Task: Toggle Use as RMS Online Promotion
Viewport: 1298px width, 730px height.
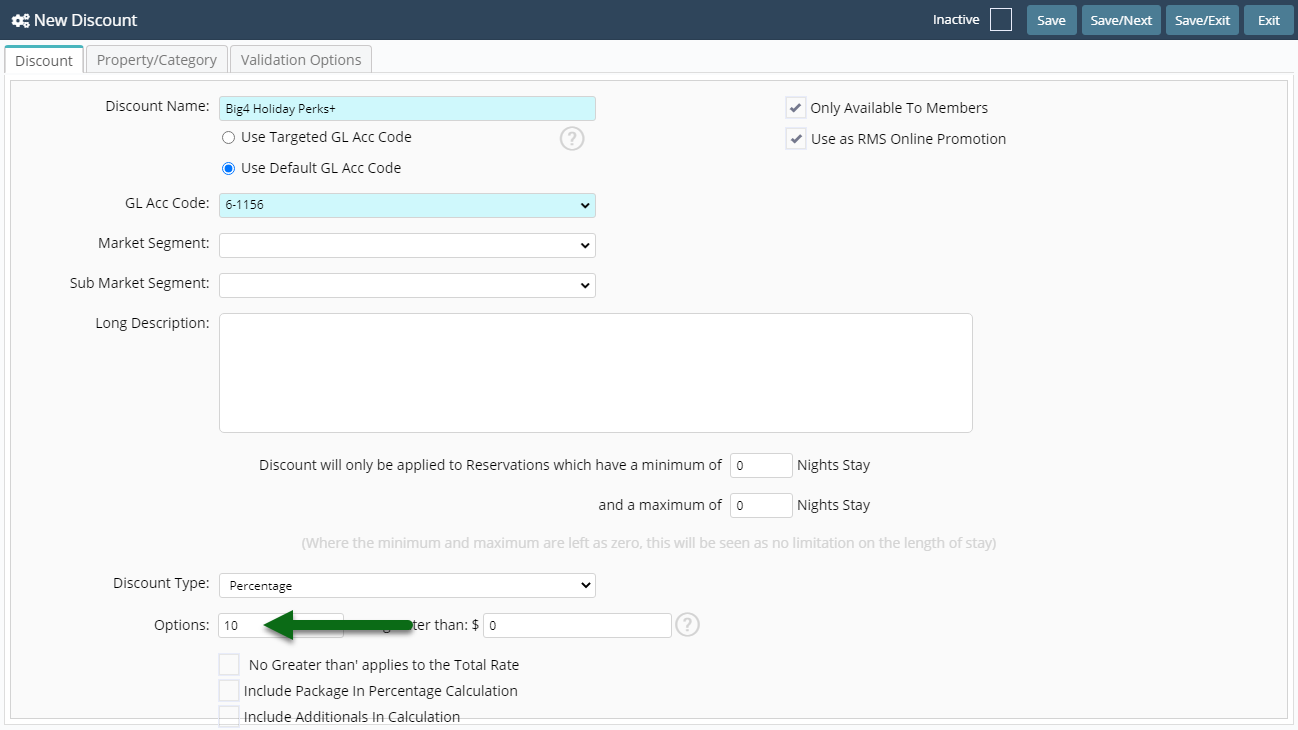Action: click(x=796, y=139)
